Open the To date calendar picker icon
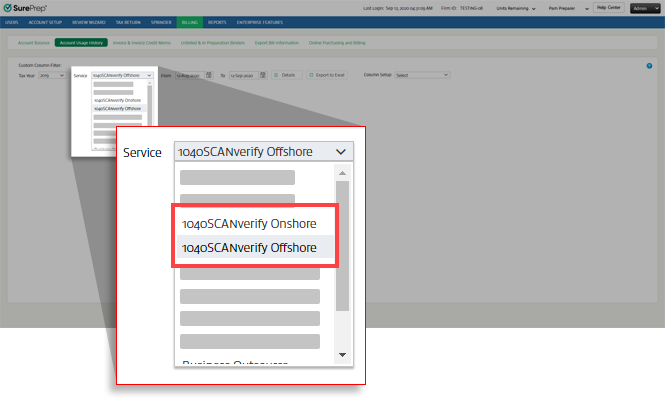665x402 pixels. 263,75
